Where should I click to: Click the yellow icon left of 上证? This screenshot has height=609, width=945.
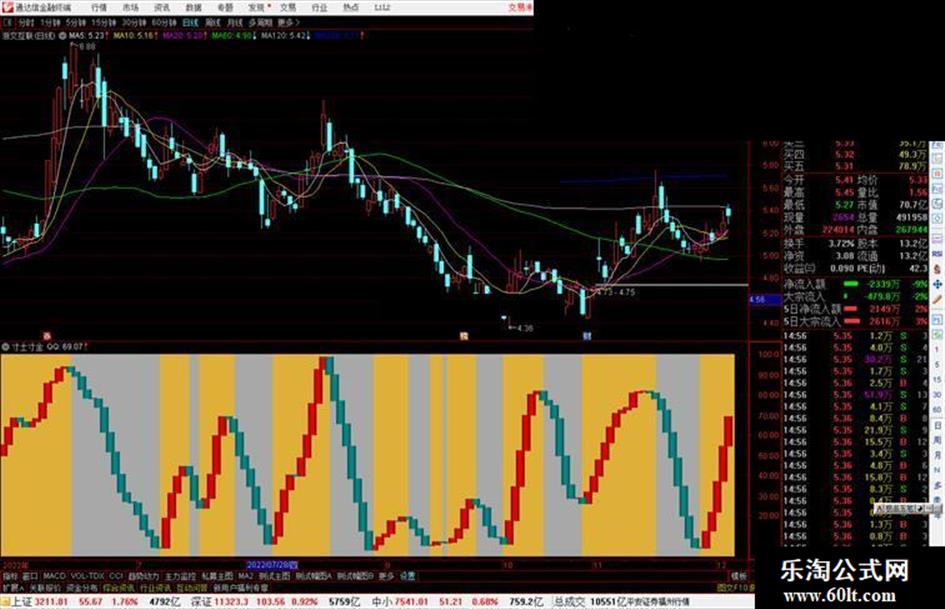pyautogui.click(x=5, y=602)
